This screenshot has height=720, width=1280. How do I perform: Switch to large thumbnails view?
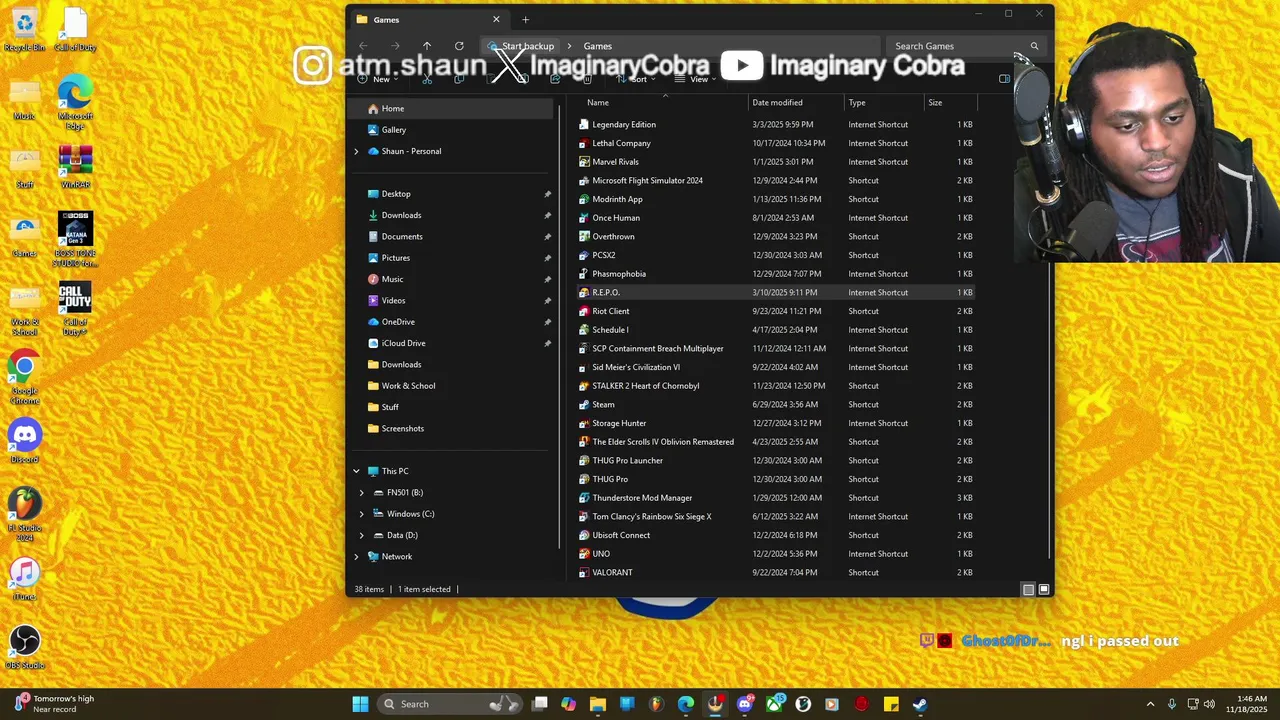(1044, 589)
